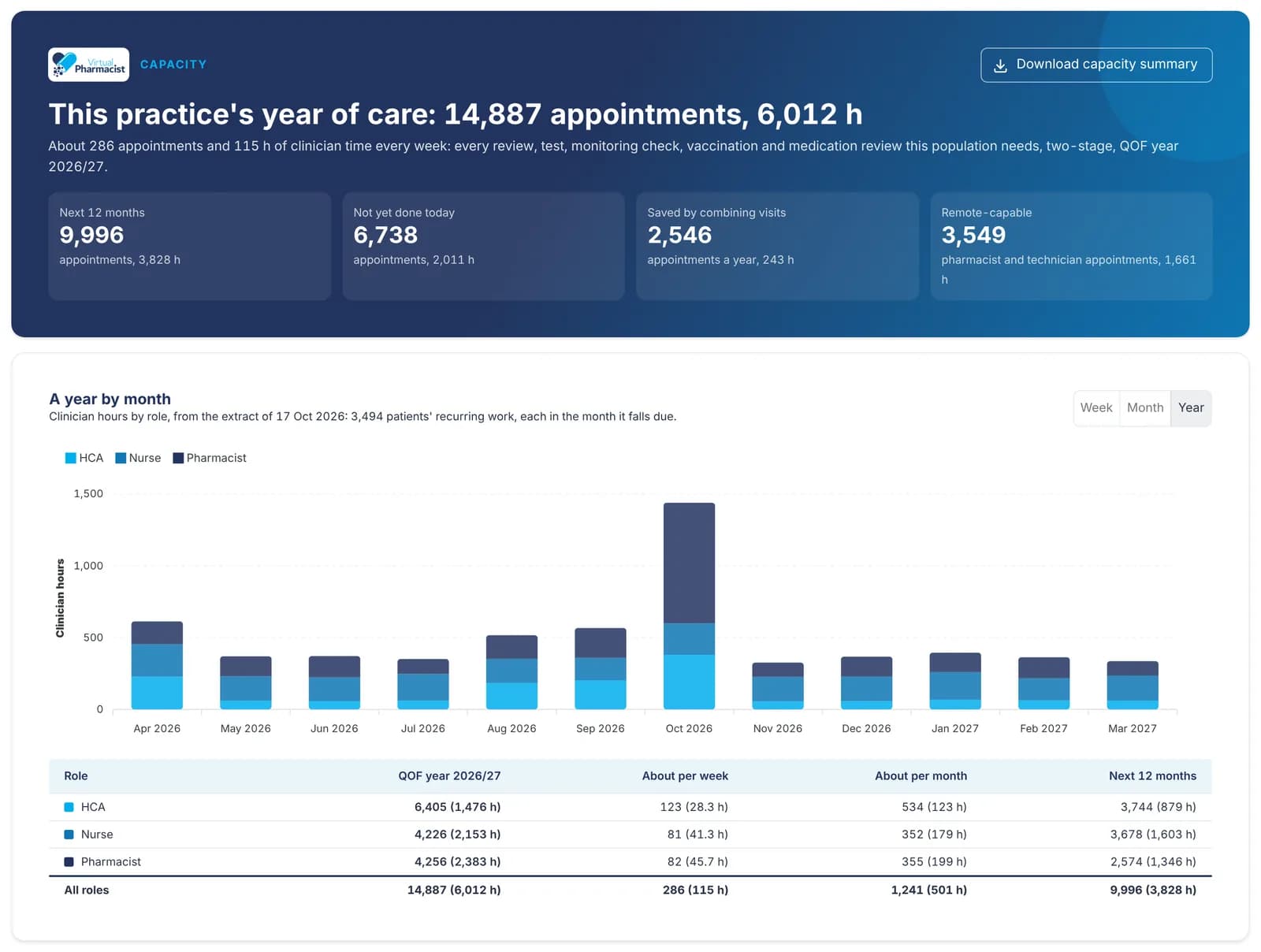Open the 'Saved by combining visits' card
The image size is (1261, 952).
click(x=777, y=246)
